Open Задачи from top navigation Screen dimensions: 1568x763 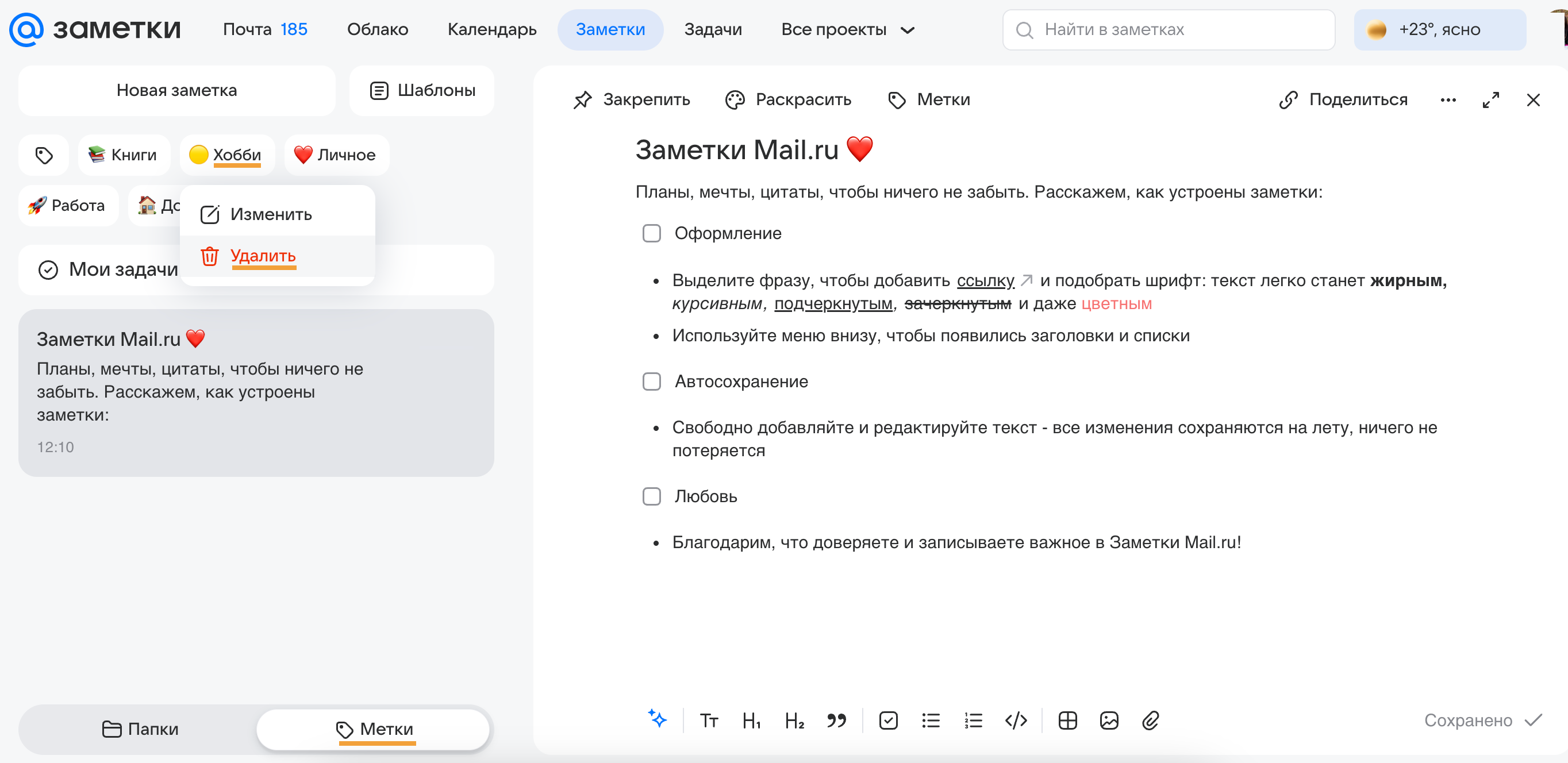[x=713, y=29]
